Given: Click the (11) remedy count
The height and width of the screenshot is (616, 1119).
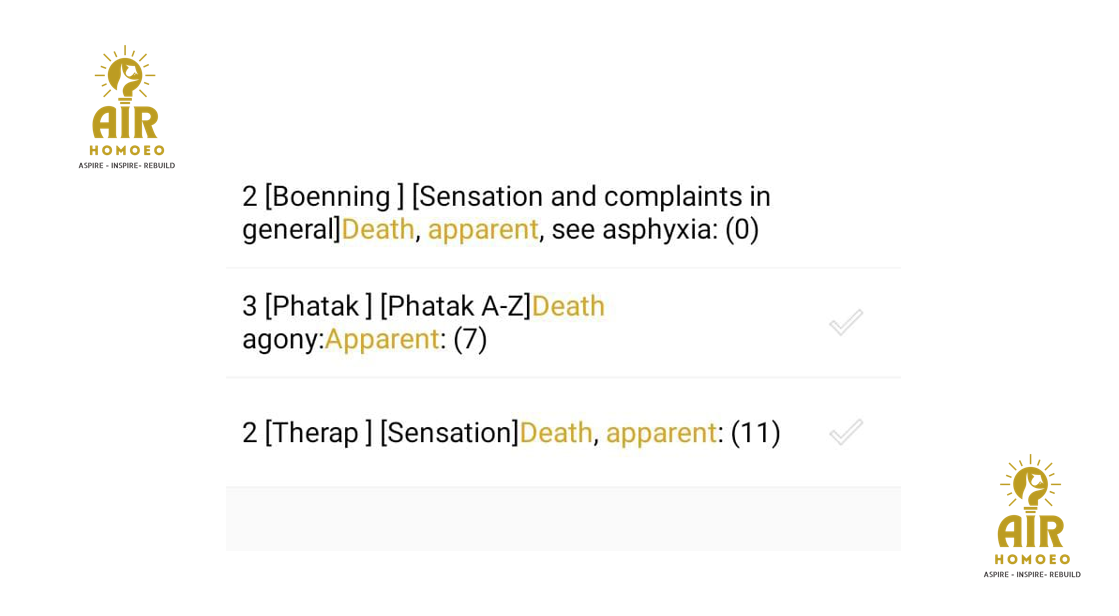Looking at the screenshot, I should pos(755,432).
